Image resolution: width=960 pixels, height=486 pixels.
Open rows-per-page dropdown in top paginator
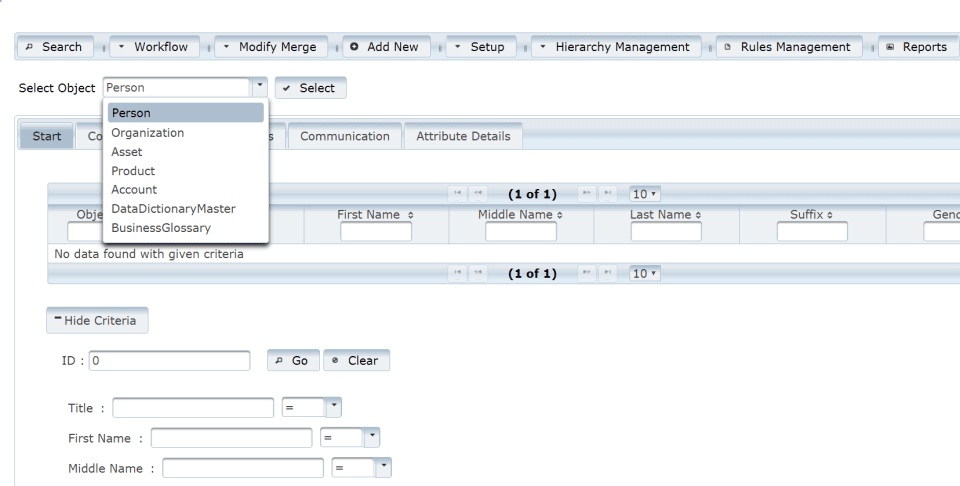point(645,194)
